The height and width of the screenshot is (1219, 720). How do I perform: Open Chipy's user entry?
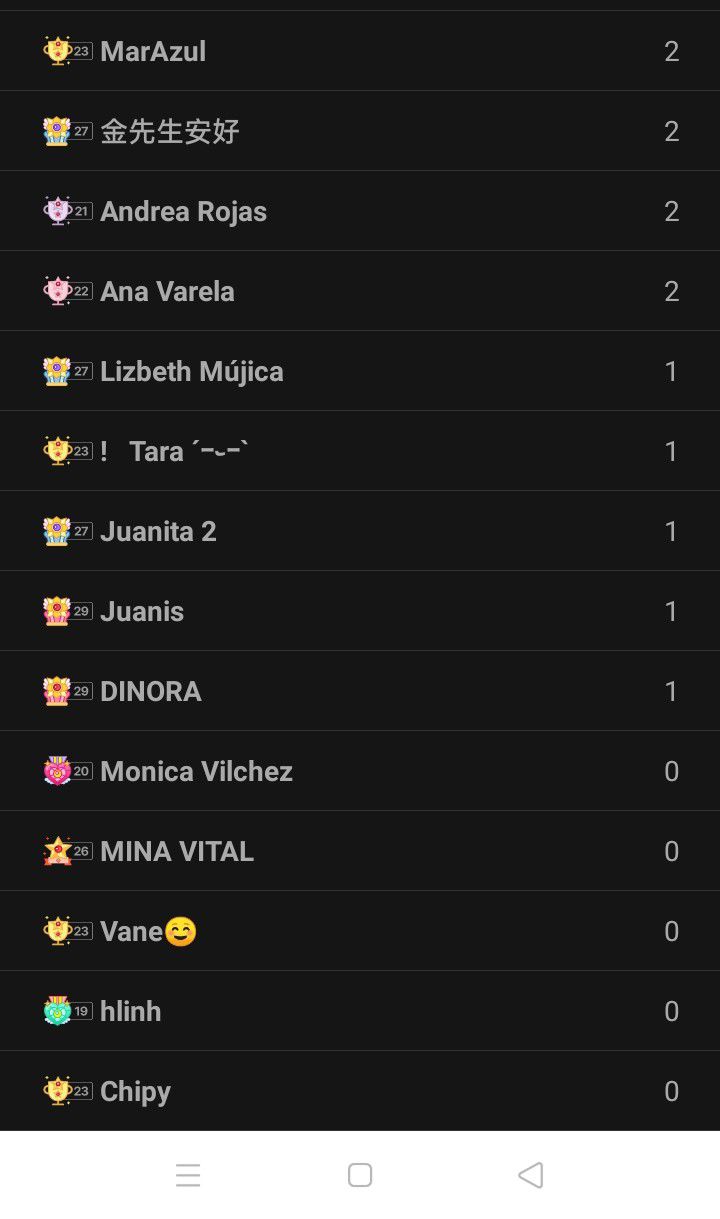(135, 1091)
